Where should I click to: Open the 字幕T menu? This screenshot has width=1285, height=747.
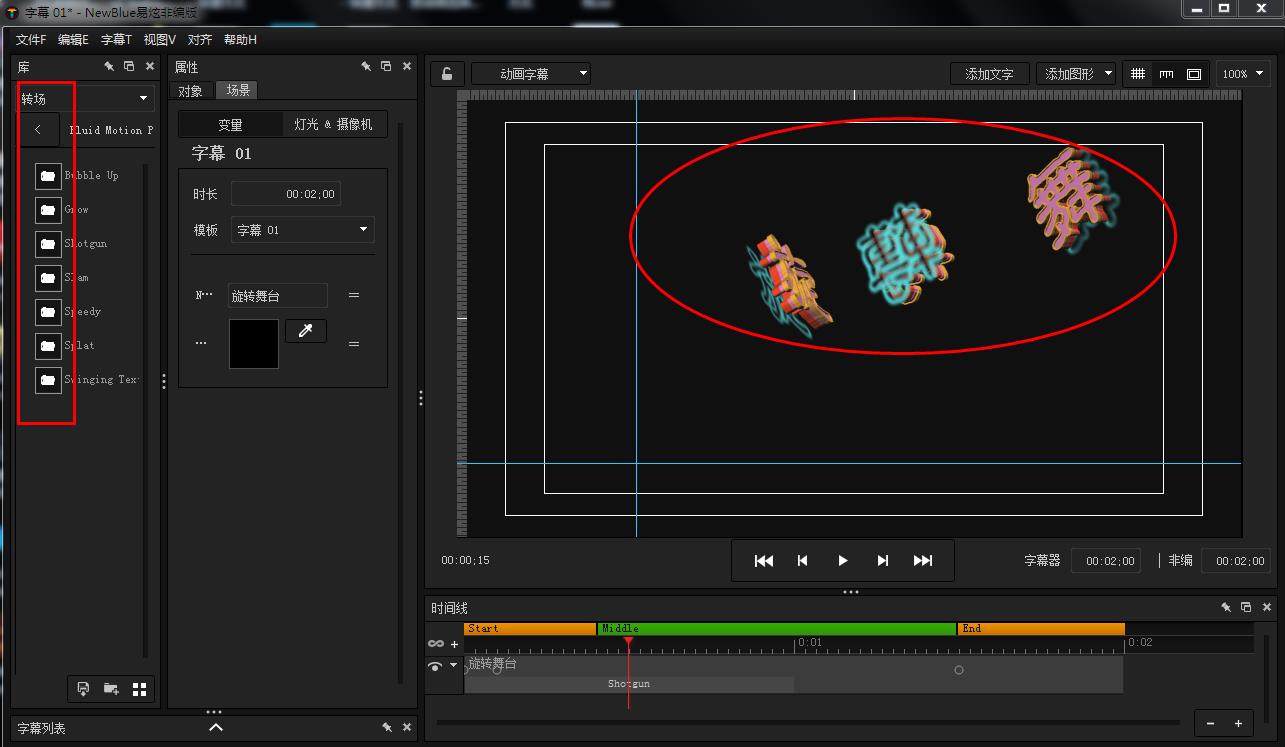coord(116,40)
